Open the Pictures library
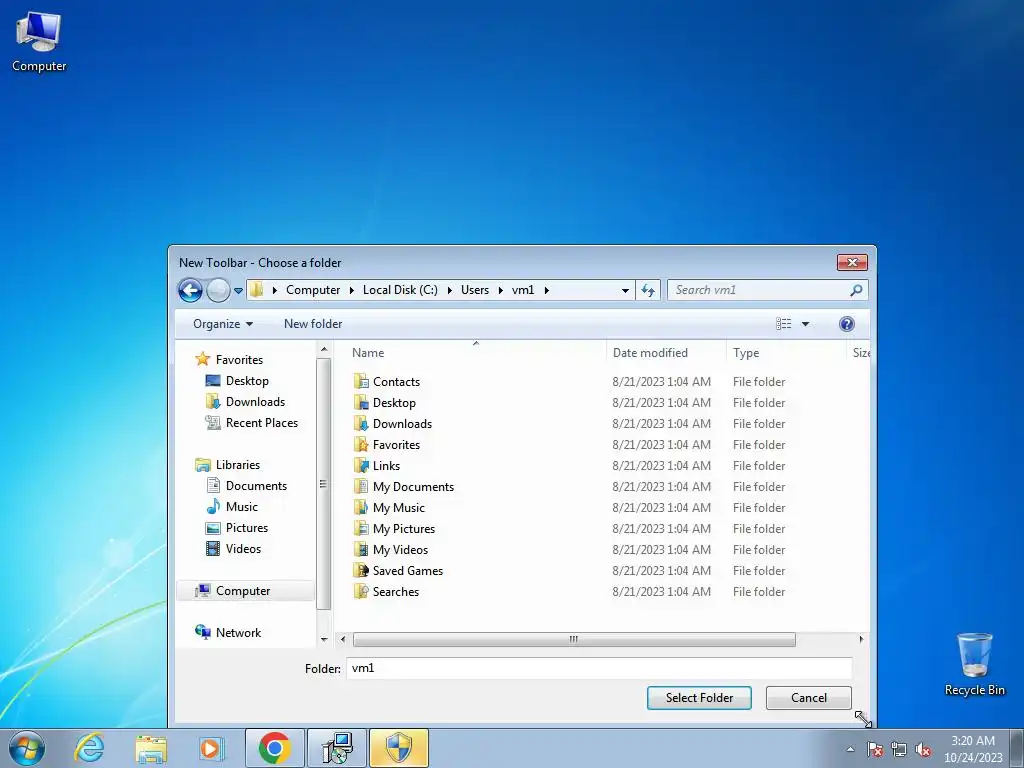This screenshot has width=1024, height=768. (246, 528)
